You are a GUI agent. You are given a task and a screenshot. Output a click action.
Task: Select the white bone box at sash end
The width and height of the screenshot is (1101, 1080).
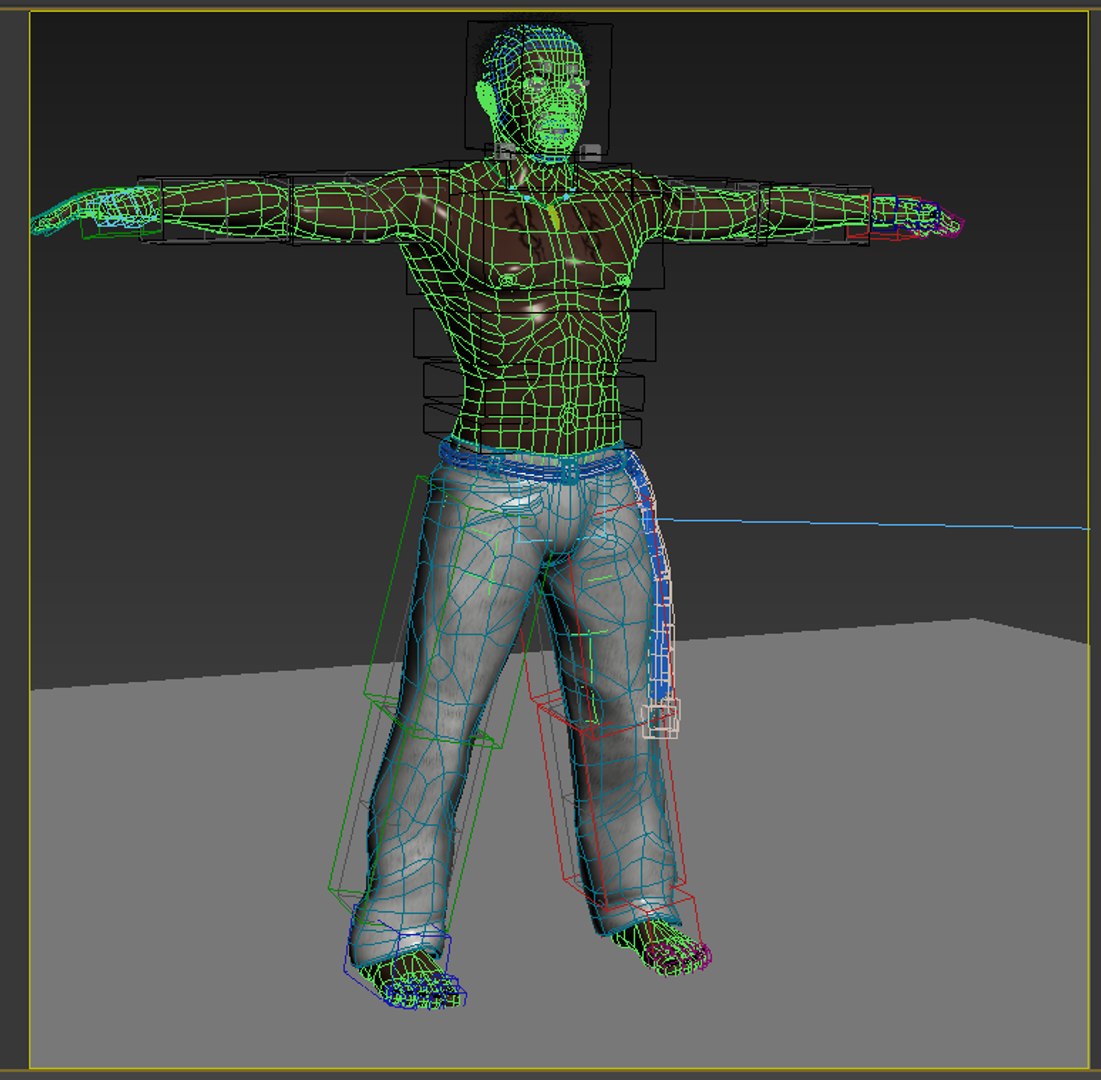[x=661, y=718]
